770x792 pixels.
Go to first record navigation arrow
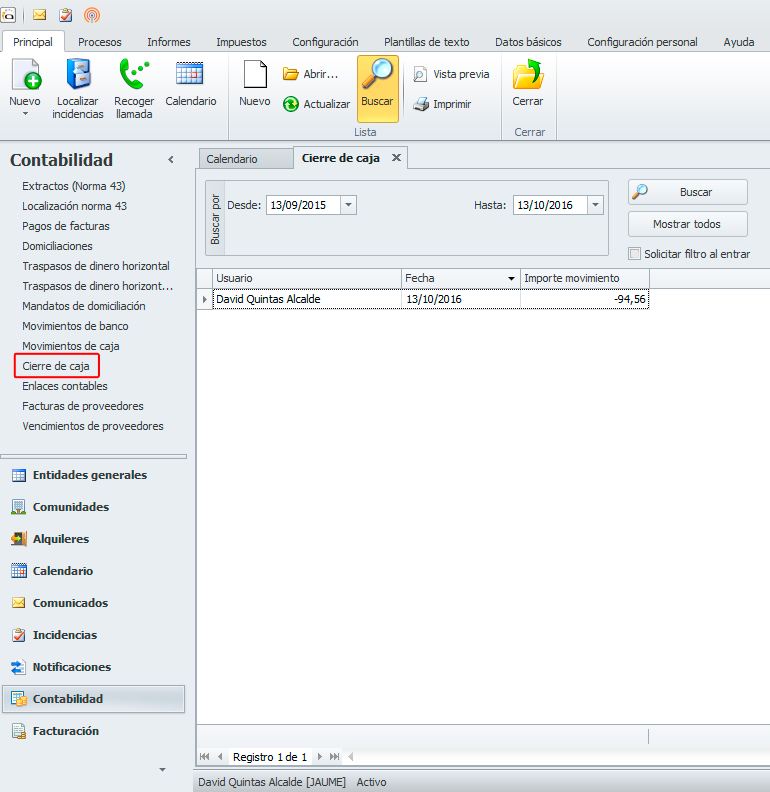click(204, 757)
